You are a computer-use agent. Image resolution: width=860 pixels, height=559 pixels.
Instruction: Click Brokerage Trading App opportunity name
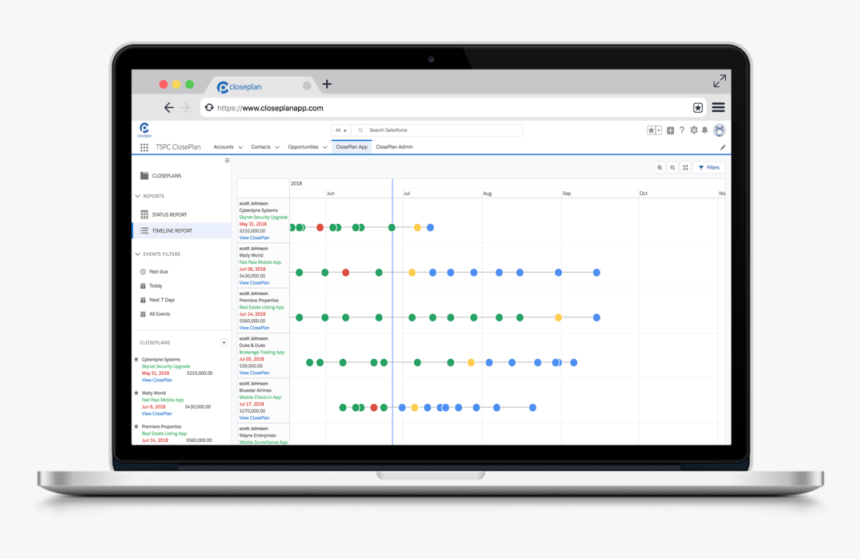click(x=262, y=352)
